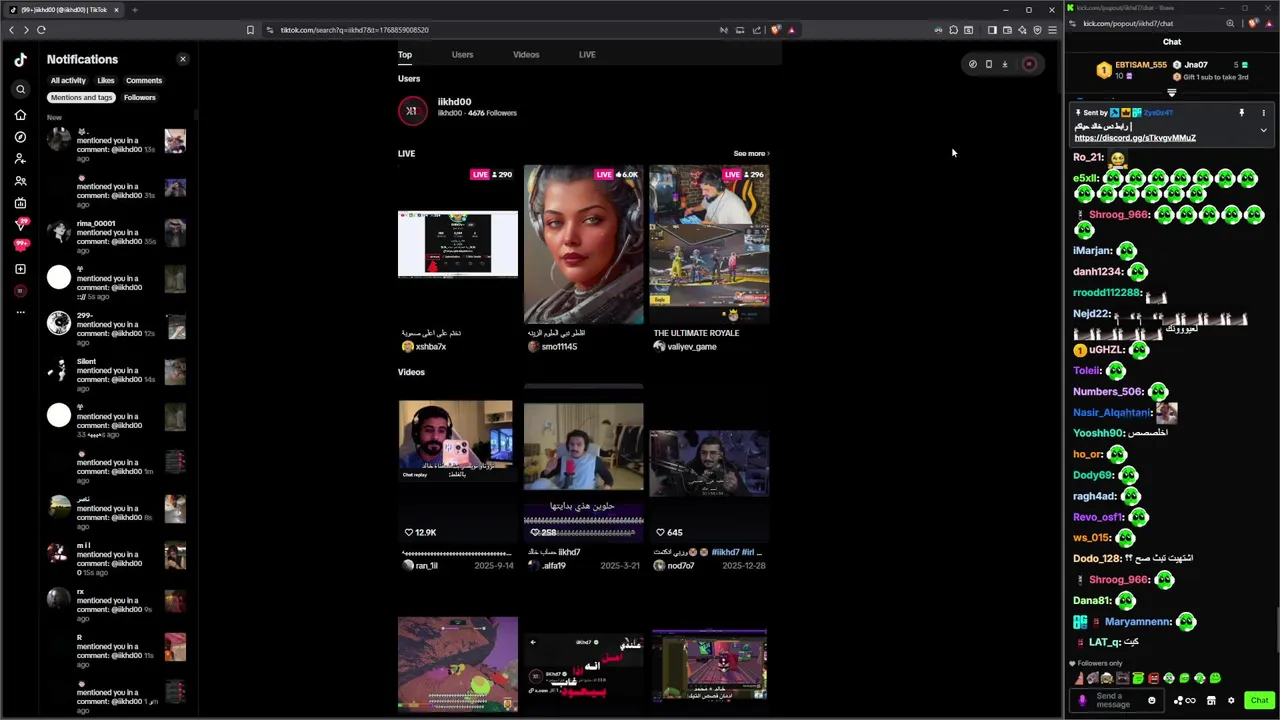Go back in TikTok browser window
1280x720 pixels.
(11, 30)
